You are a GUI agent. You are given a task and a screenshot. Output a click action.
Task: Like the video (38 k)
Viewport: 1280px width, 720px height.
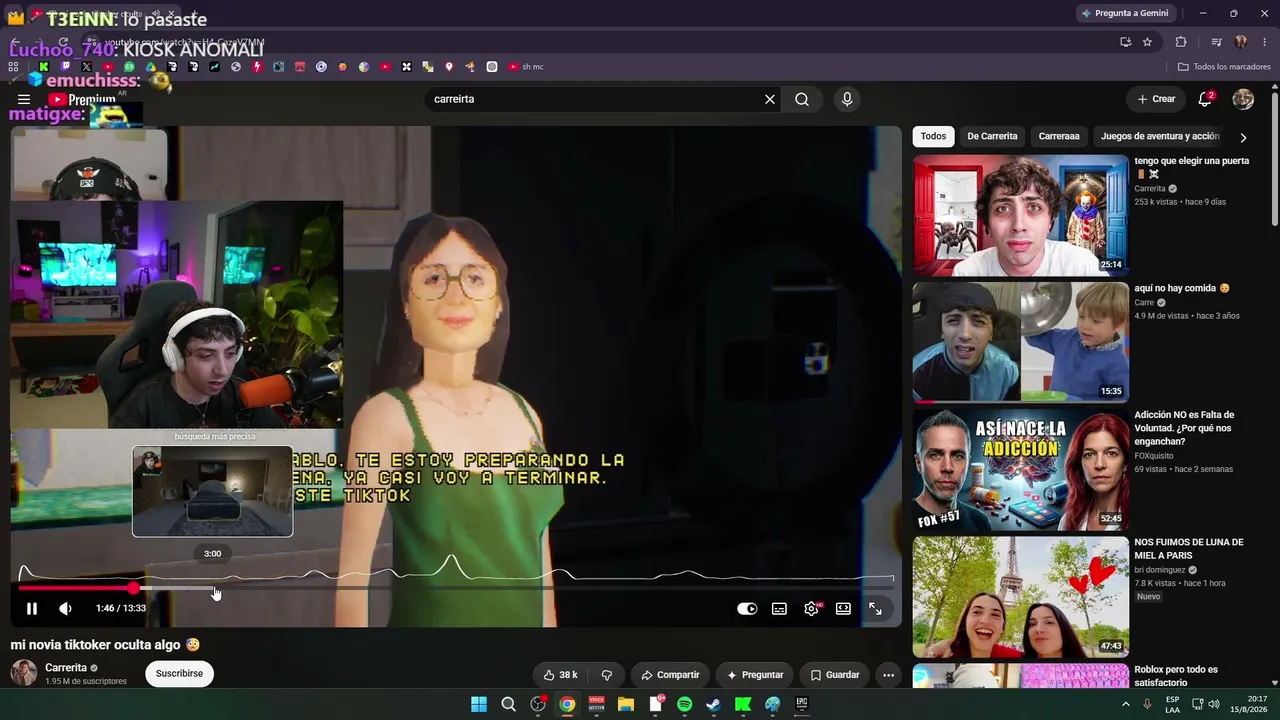click(559, 675)
